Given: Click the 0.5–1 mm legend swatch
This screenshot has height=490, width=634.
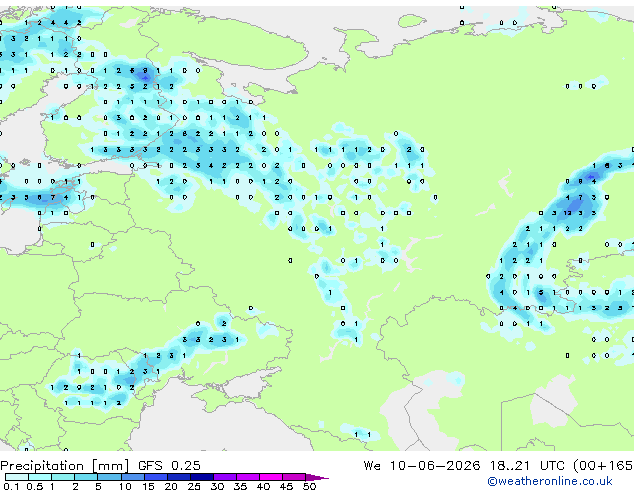Looking at the screenshot, I should tap(40, 477).
